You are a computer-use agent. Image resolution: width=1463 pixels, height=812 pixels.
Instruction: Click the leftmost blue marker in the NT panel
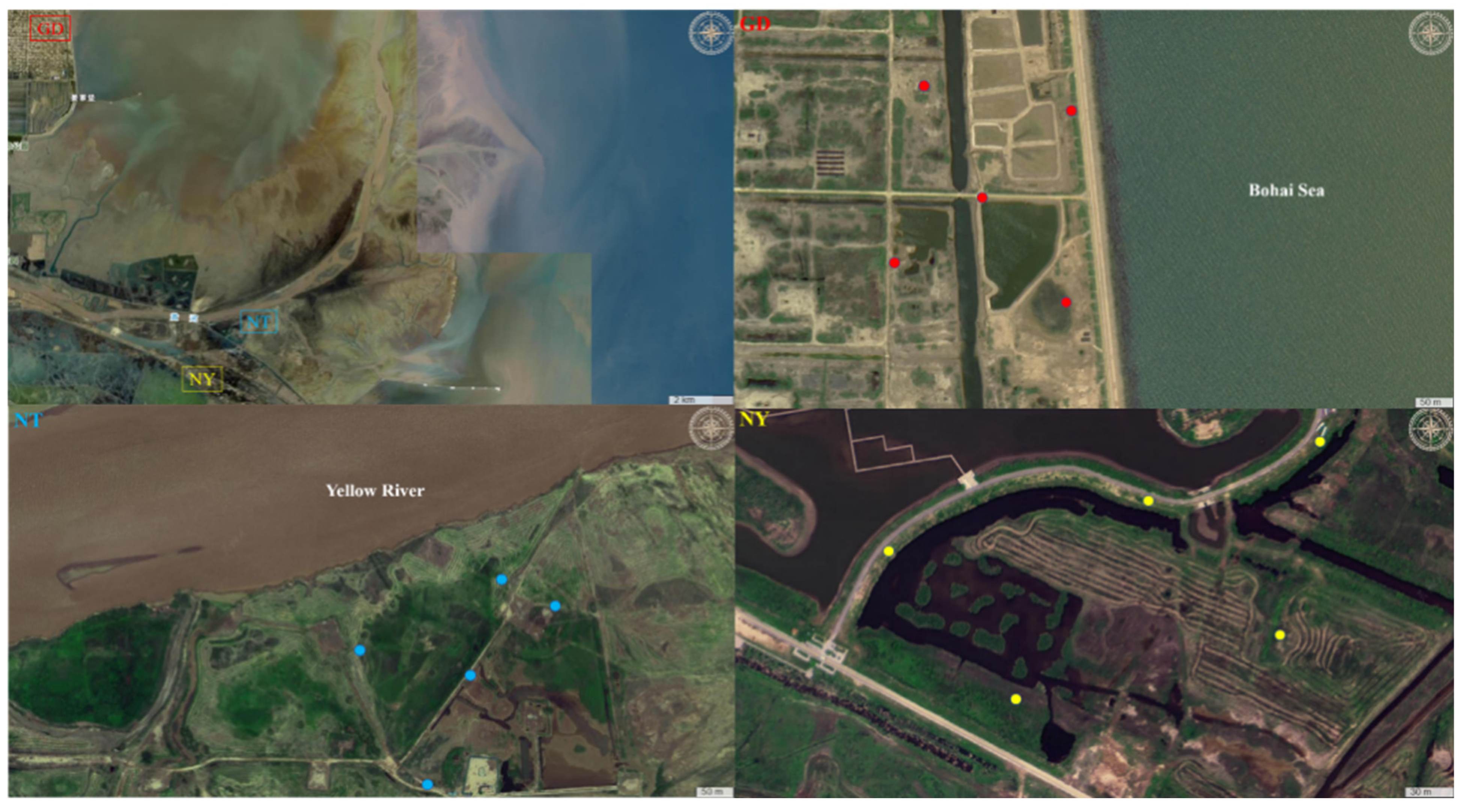pos(360,651)
